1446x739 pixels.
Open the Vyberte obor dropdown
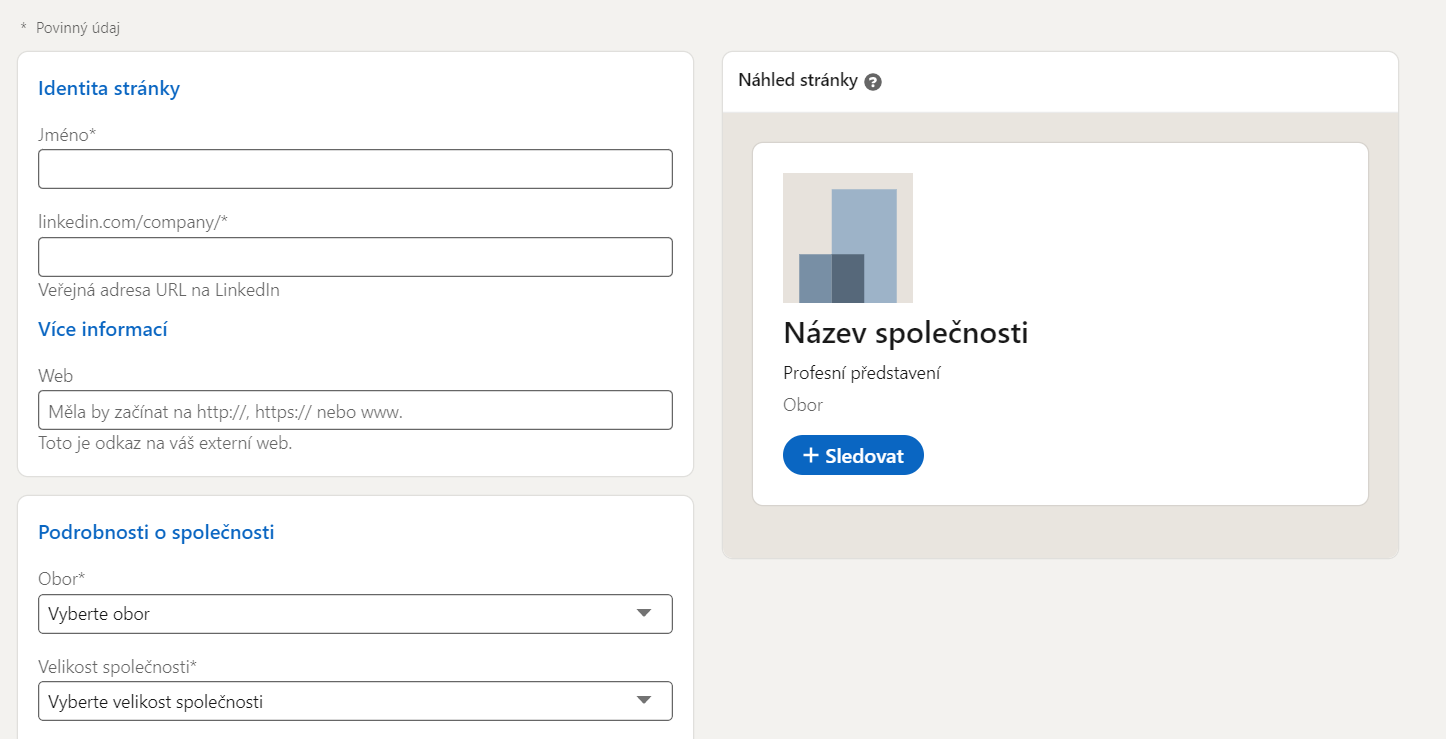[x=355, y=614]
